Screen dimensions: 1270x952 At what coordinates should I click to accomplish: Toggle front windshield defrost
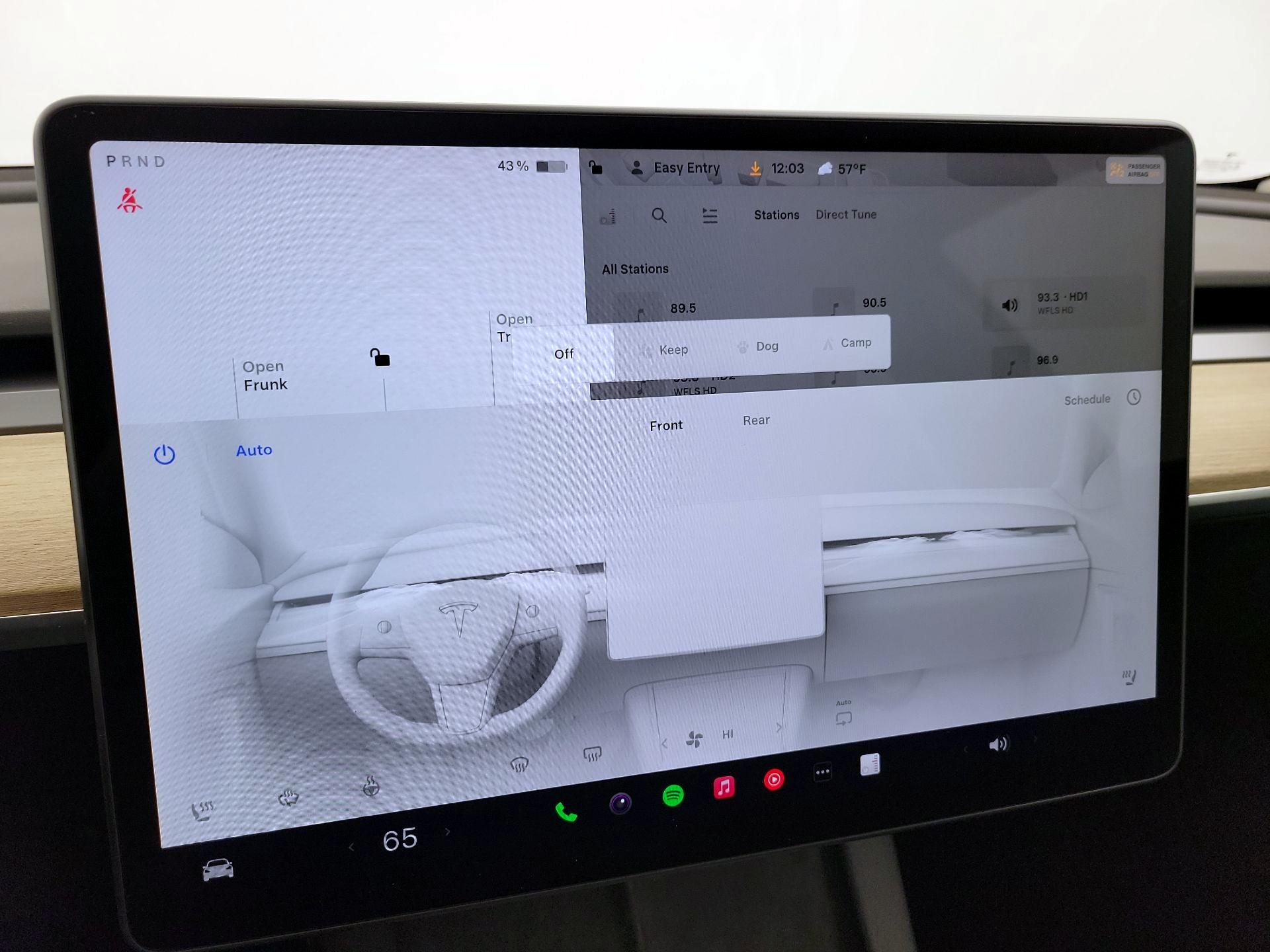point(519,765)
